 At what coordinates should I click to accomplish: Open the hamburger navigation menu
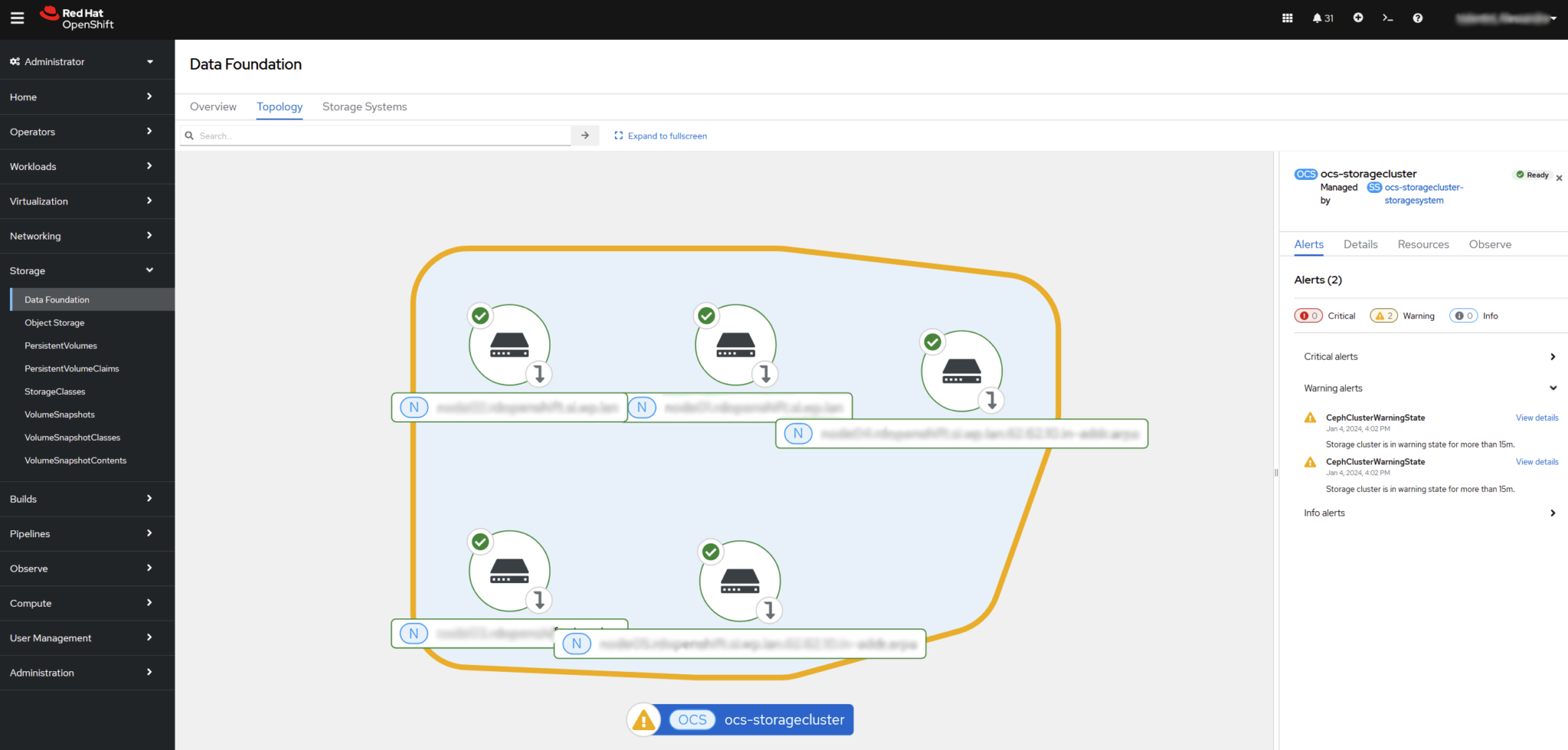17,18
